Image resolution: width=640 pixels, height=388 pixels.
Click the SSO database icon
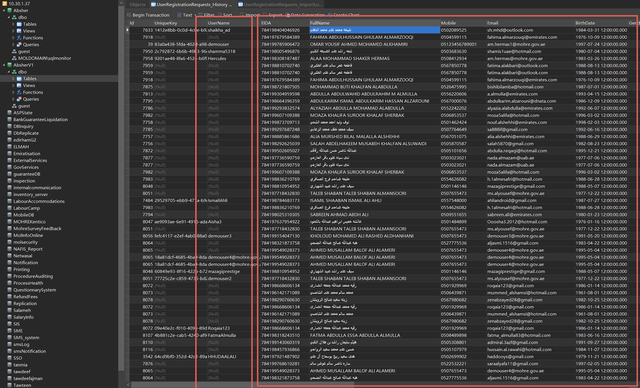(x=9, y=358)
